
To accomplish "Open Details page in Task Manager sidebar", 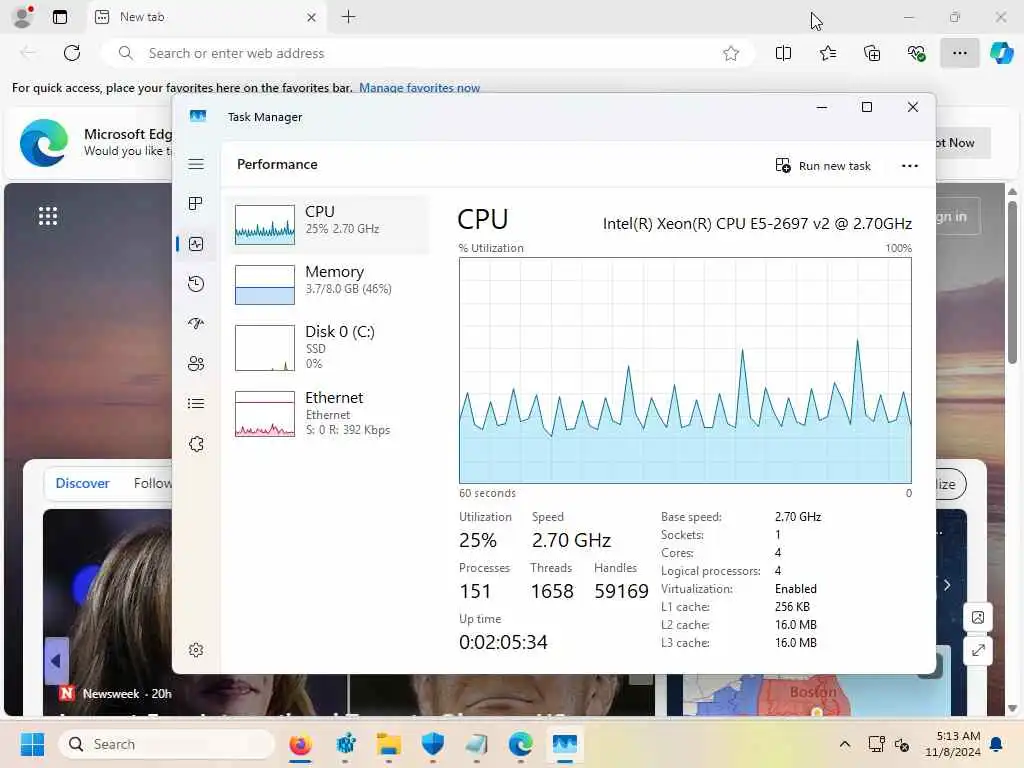I will tap(196, 404).
